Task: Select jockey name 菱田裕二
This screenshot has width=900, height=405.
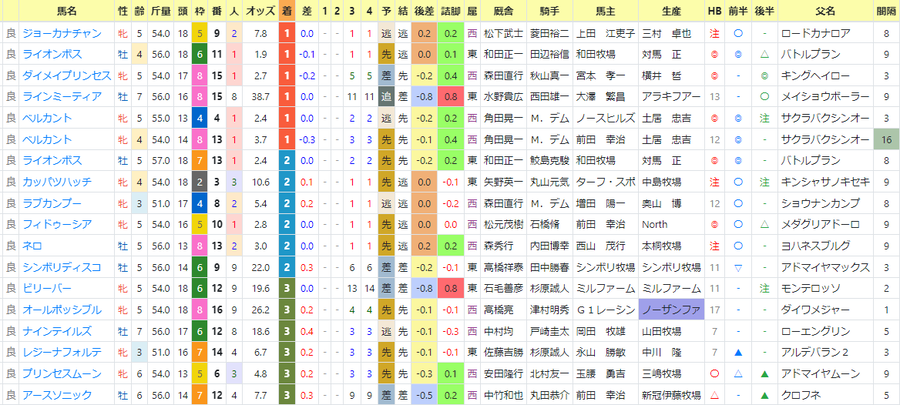Action: pyautogui.click(x=549, y=33)
